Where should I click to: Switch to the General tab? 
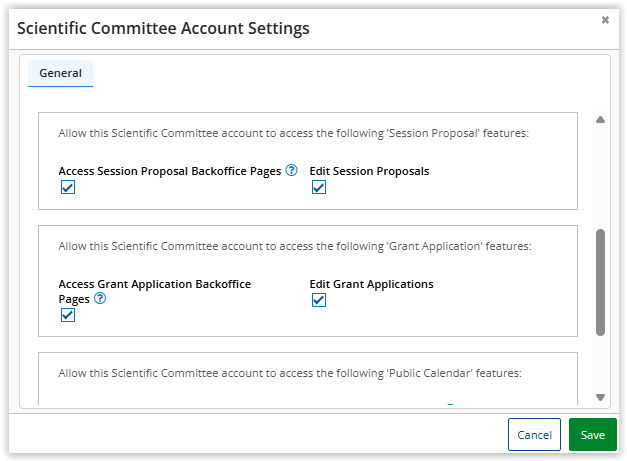click(x=60, y=73)
